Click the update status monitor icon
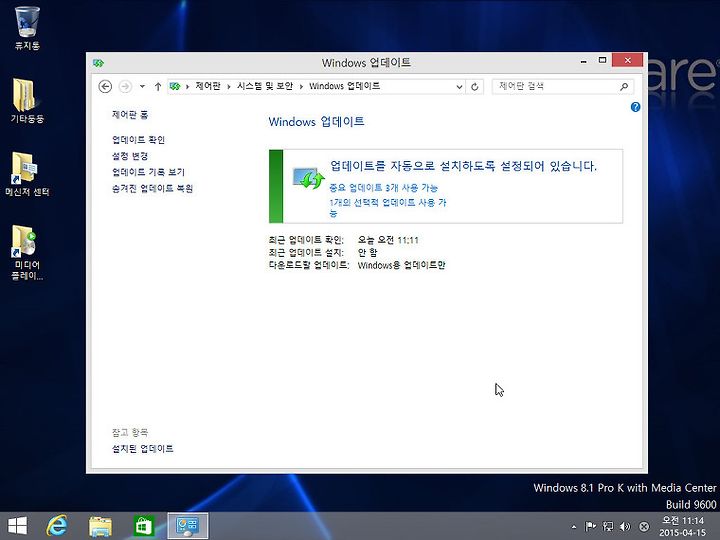The width and height of the screenshot is (720, 540). coord(308,179)
